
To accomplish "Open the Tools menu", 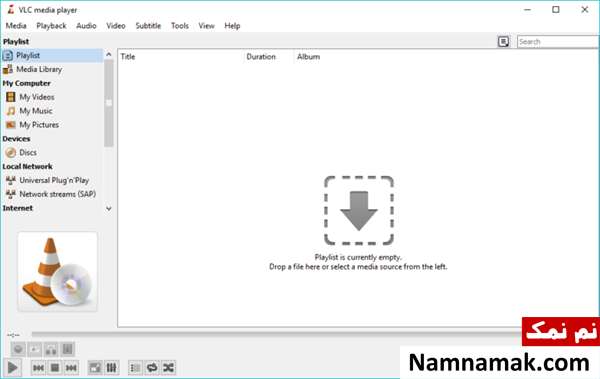I will click(180, 26).
